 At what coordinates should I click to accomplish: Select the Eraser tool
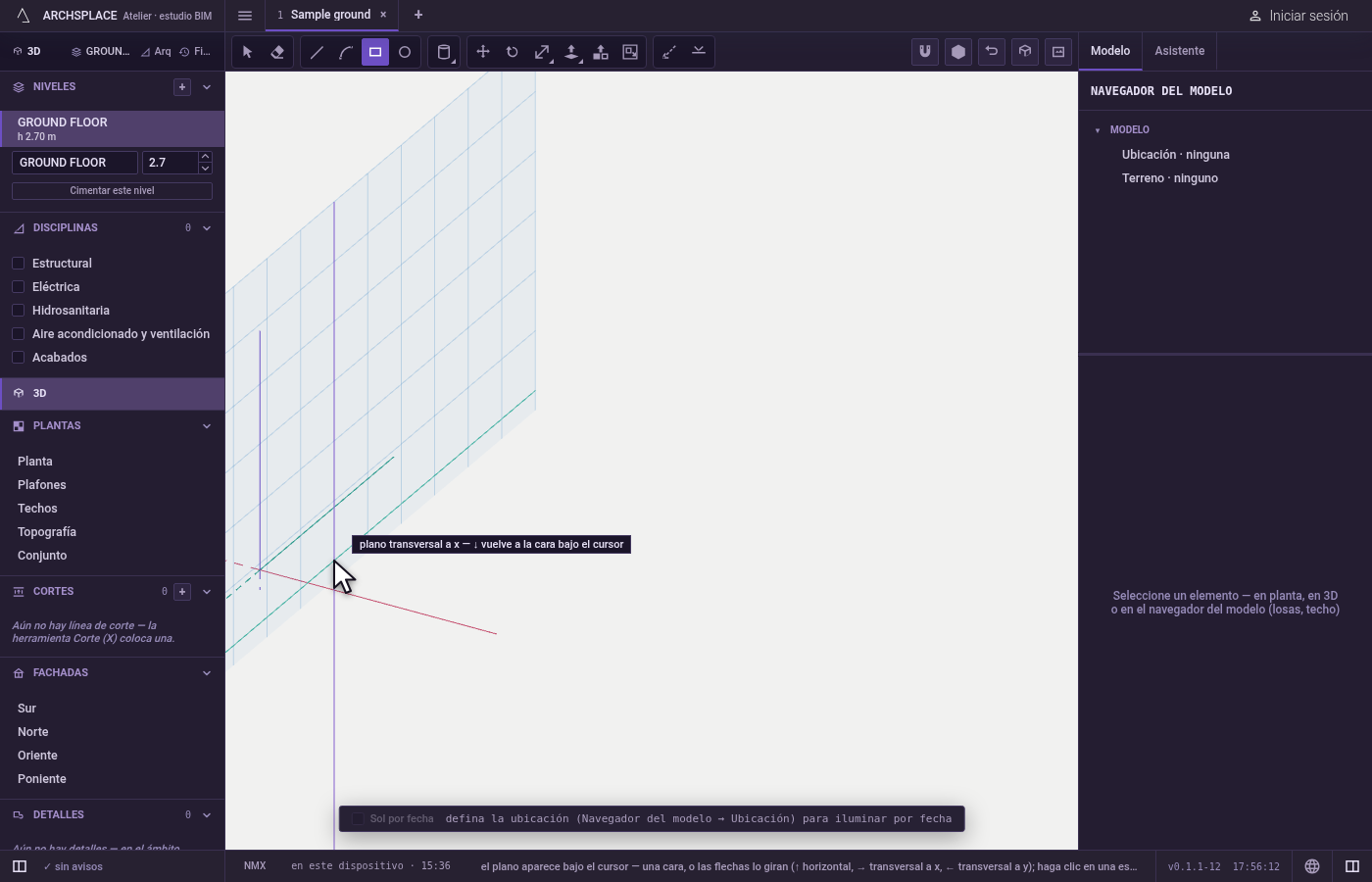(x=277, y=52)
